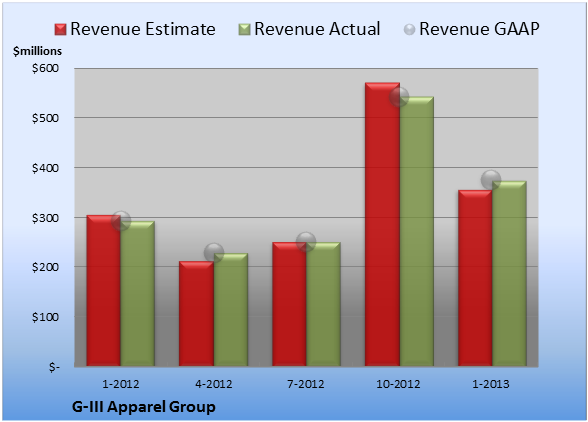Click the GAAP sphere marker for 4-2012

tap(214, 253)
